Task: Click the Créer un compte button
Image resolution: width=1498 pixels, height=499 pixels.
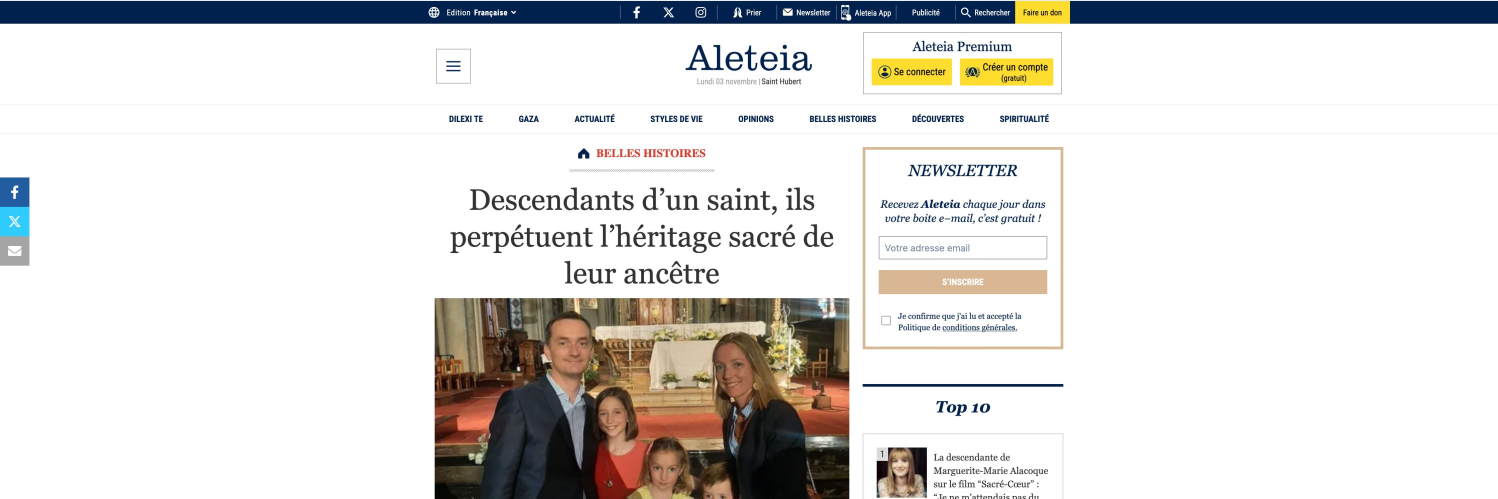Action: click(x=1006, y=72)
